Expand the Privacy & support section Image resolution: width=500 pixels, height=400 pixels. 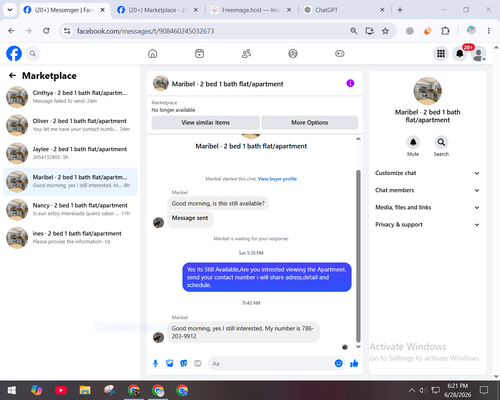(x=428, y=225)
